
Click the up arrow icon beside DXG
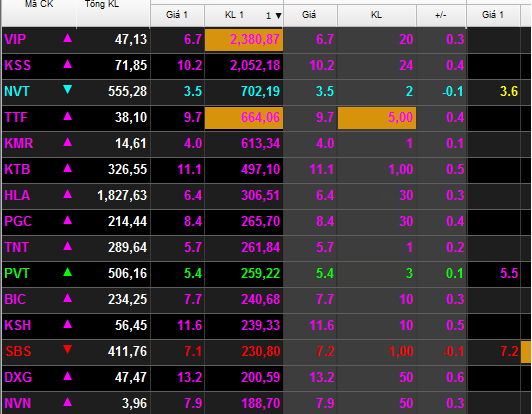tap(68, 376)
